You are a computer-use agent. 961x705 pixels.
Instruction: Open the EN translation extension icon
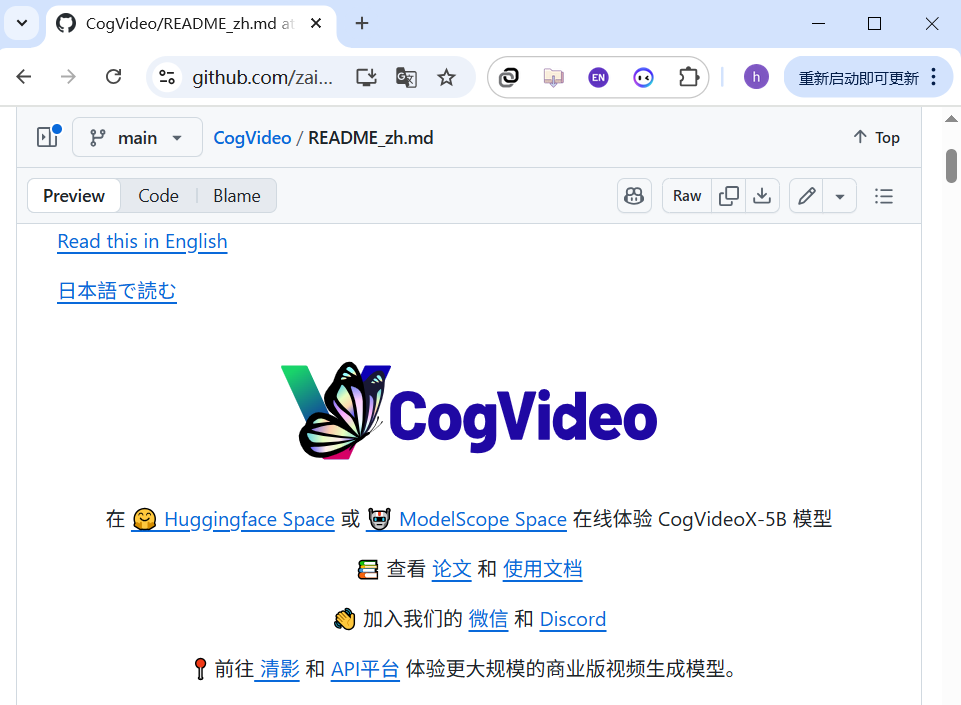tap(598, 76)
